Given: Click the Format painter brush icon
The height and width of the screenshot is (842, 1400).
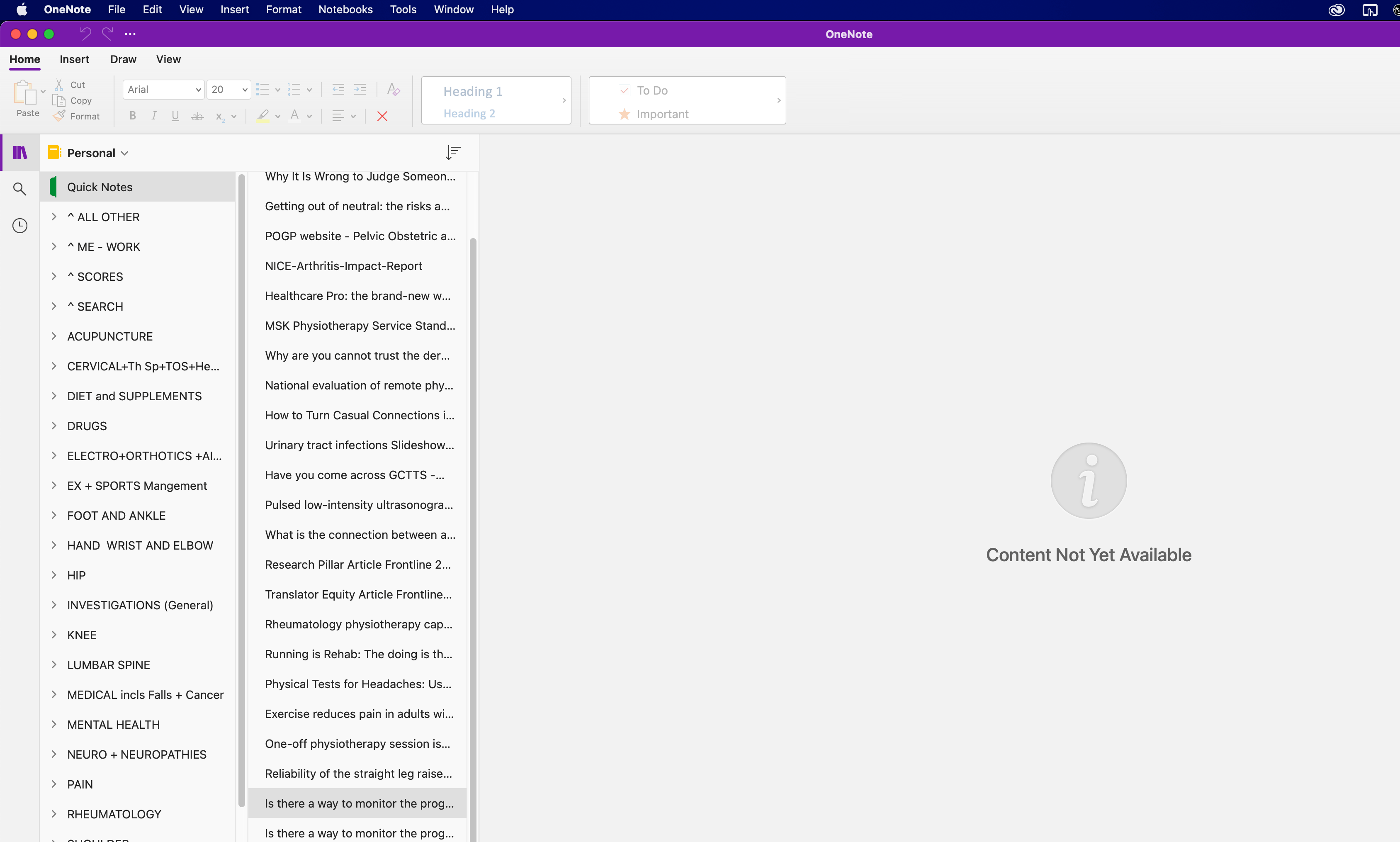Looking at the screenshot, I should coord(58,116).
